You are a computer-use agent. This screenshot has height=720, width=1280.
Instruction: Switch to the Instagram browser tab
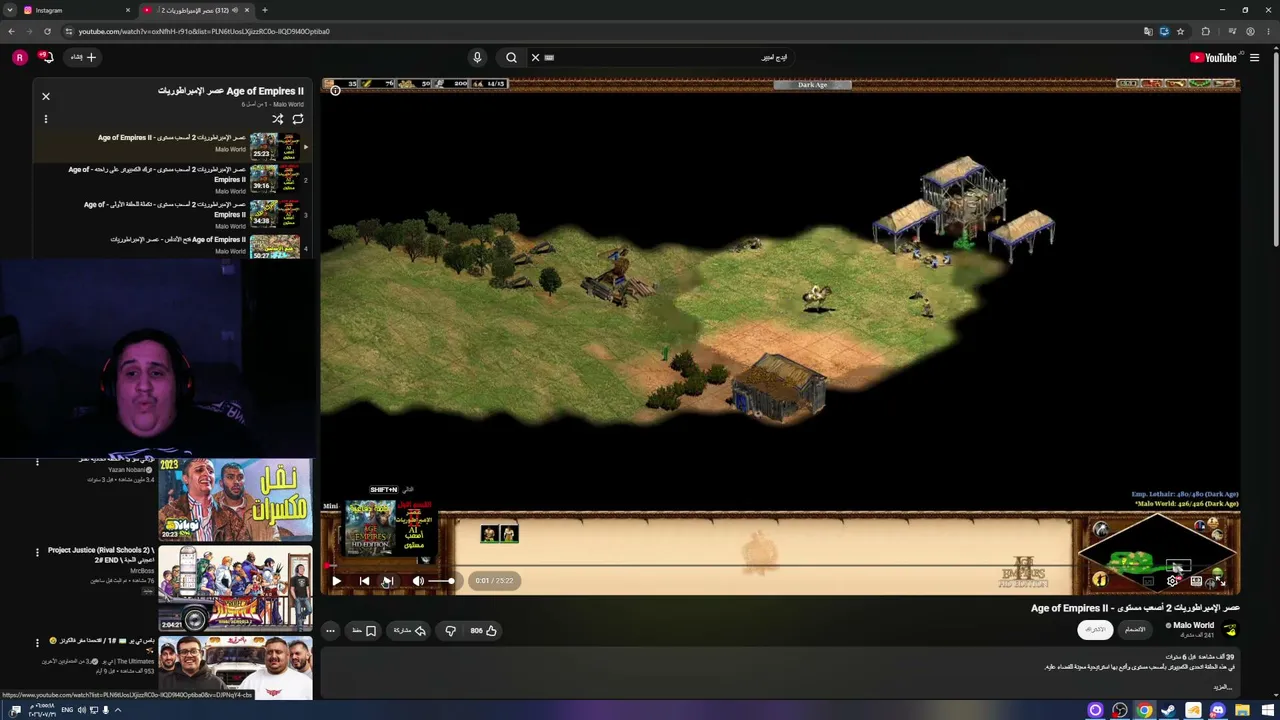75,10
